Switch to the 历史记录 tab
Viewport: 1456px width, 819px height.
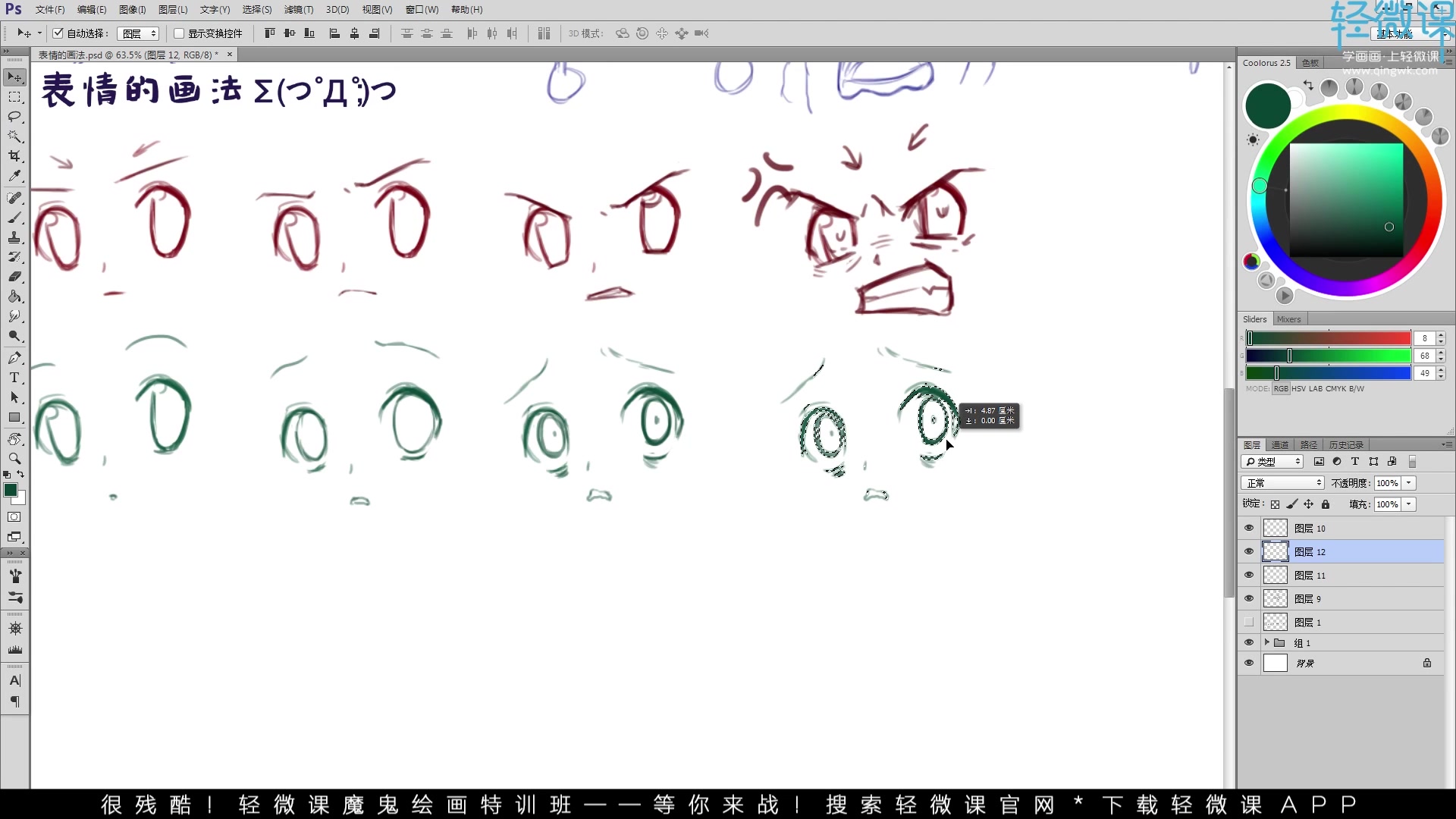(1346, 445)
